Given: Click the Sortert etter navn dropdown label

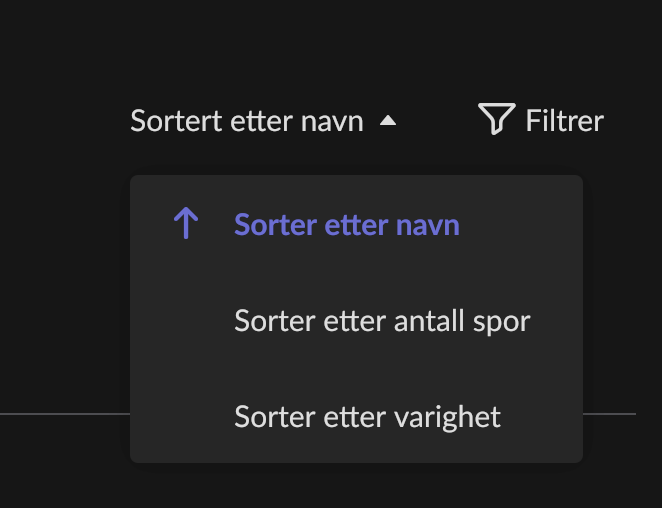Looking at the screenshot, I should tap(247, 122).
